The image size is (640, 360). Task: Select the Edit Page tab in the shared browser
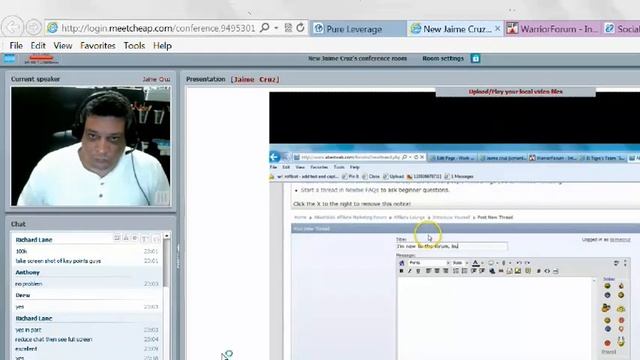pos(453,158)
